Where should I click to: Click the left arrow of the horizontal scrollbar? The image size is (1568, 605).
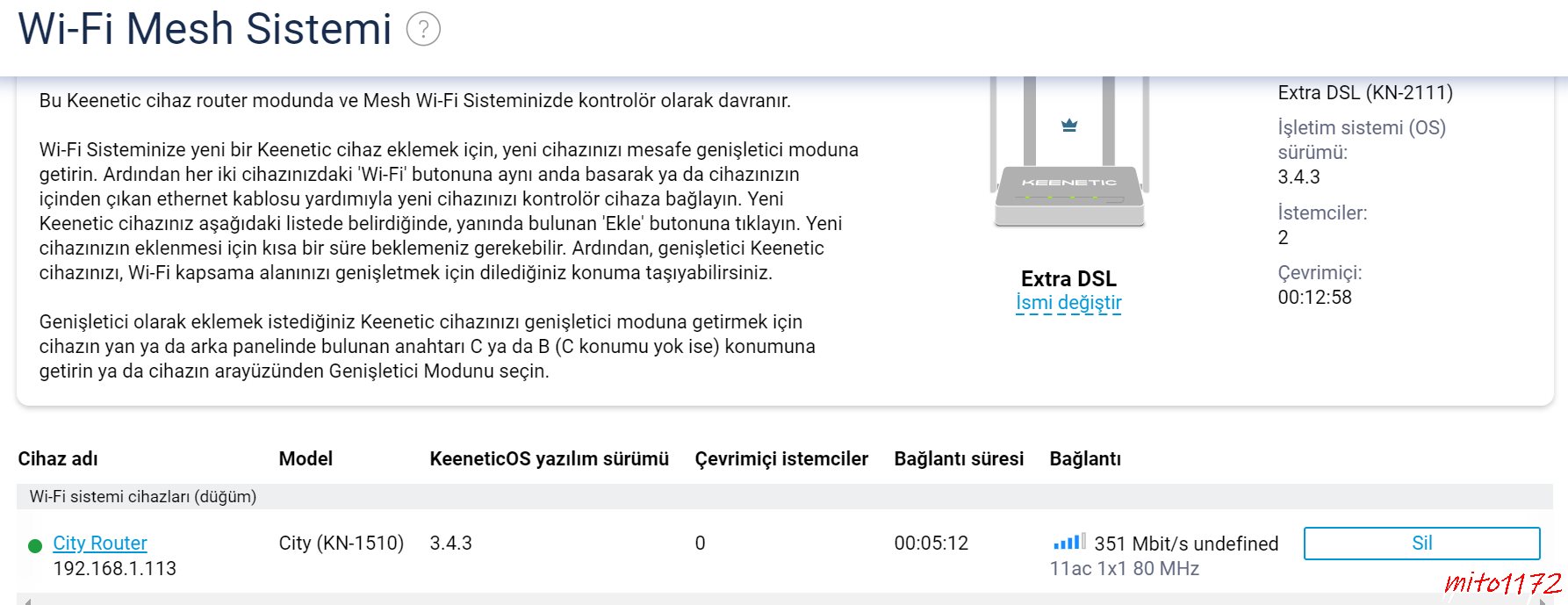(27, 601)
